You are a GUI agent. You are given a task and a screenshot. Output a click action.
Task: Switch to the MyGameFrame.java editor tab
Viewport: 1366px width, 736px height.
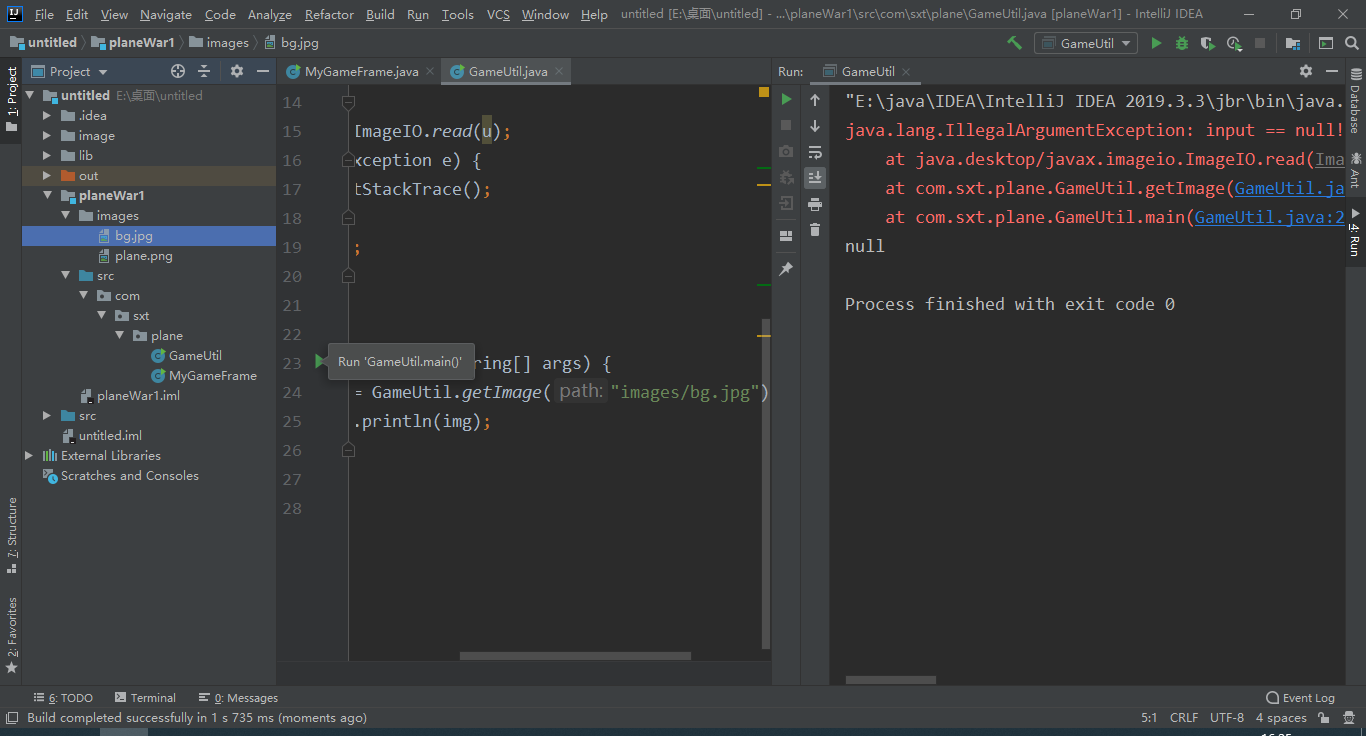coord(361,71)
